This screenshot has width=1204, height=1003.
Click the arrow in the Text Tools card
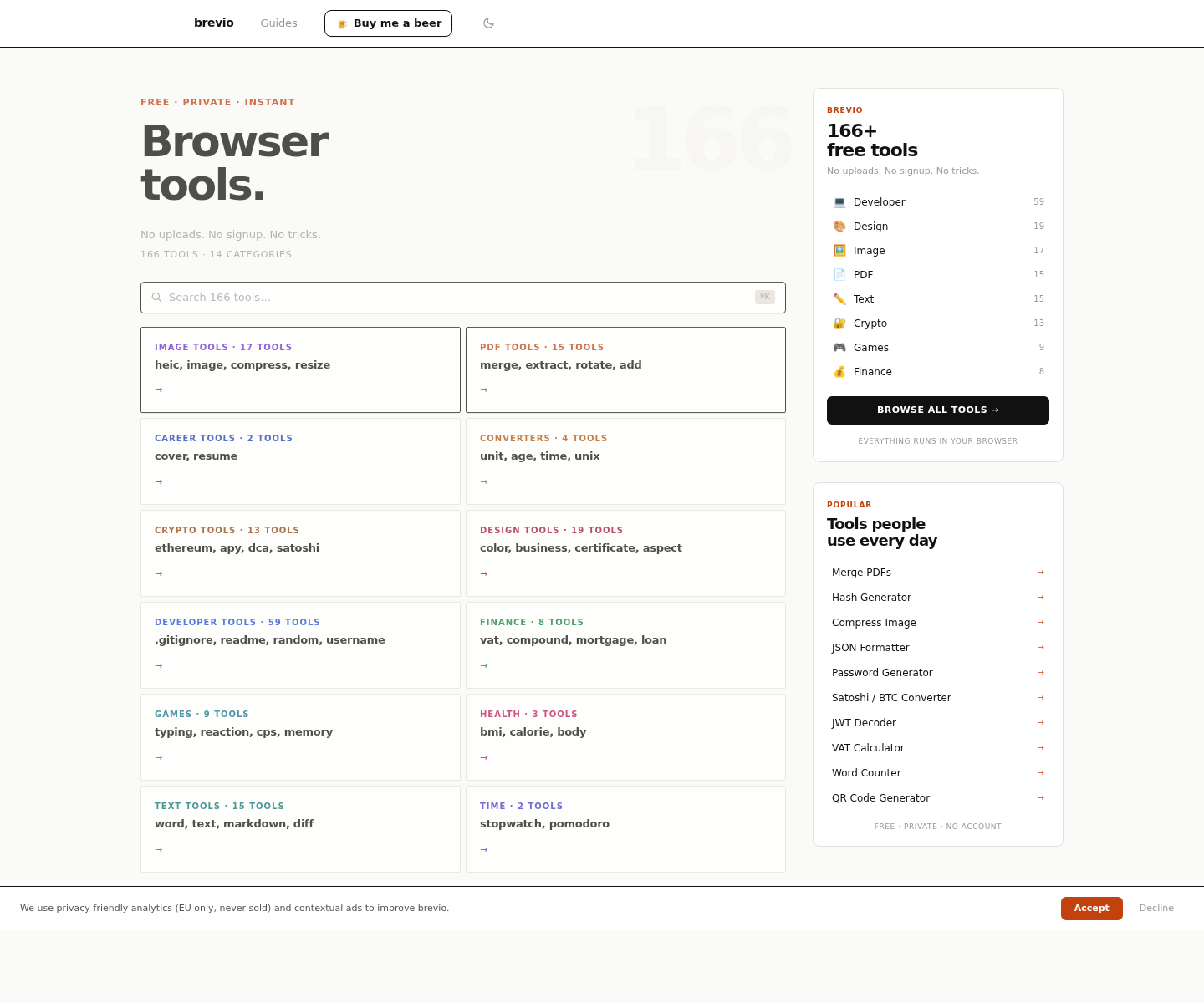pos(159,850)
